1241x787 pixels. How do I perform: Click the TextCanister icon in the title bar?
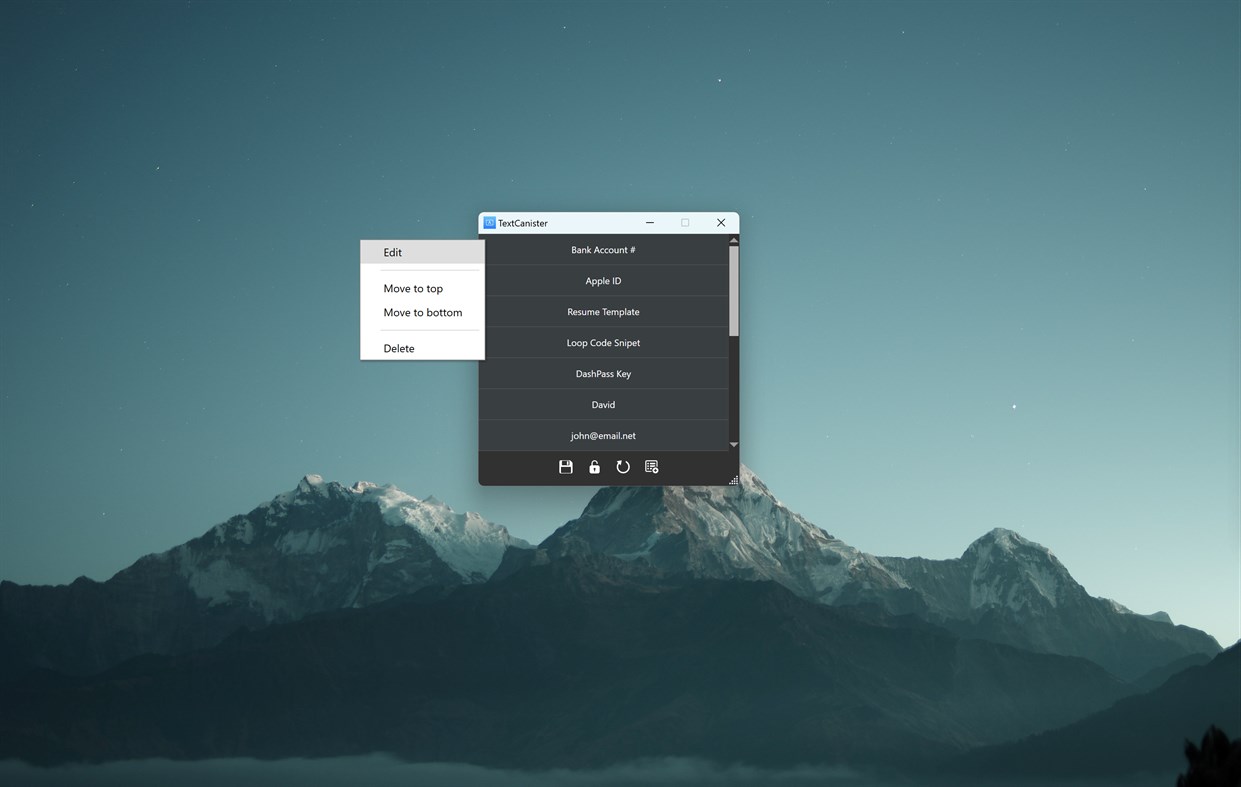tap(489, 222)
